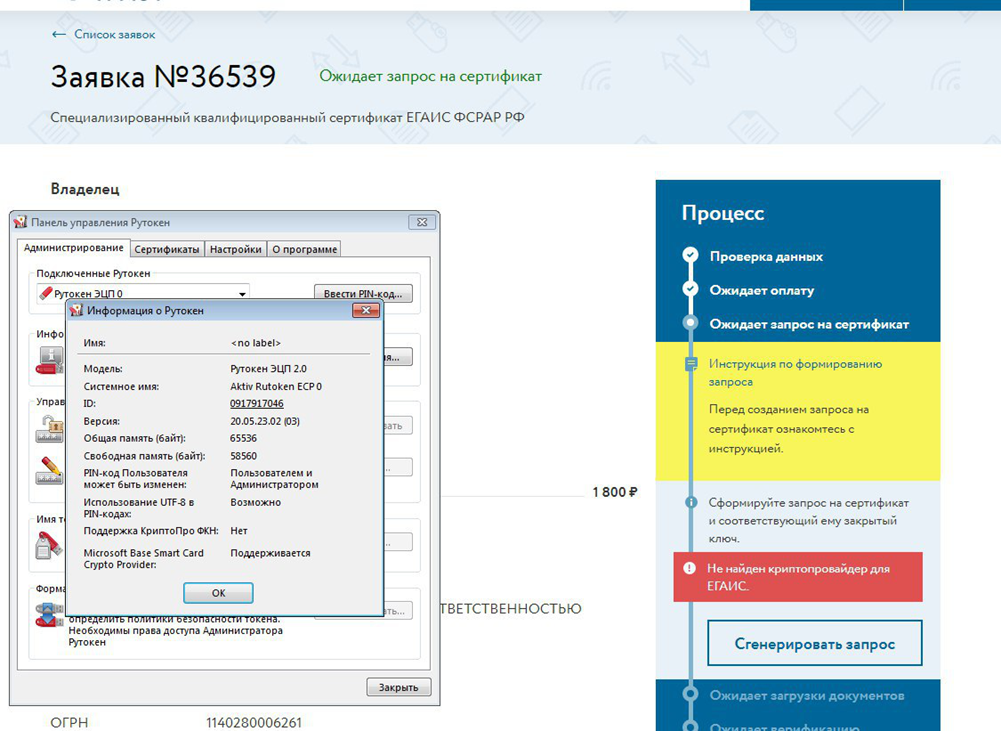Click the Rutoken info dialog title icon

pos(76,311)
